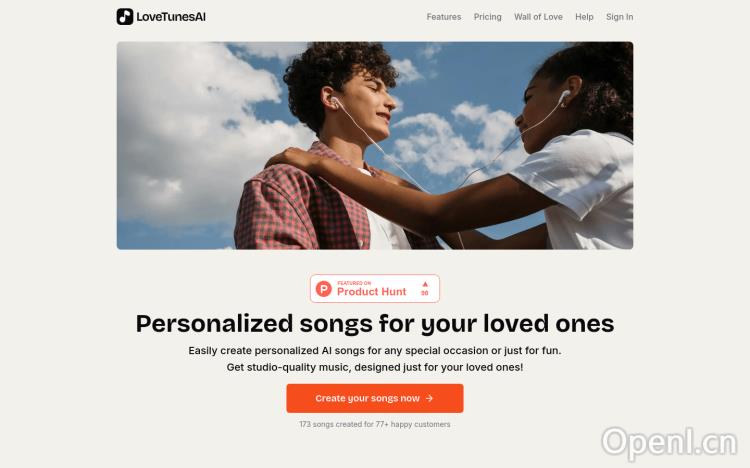
Task: Click the 173 songs created stats text
Action: click(x=375, y=424)
